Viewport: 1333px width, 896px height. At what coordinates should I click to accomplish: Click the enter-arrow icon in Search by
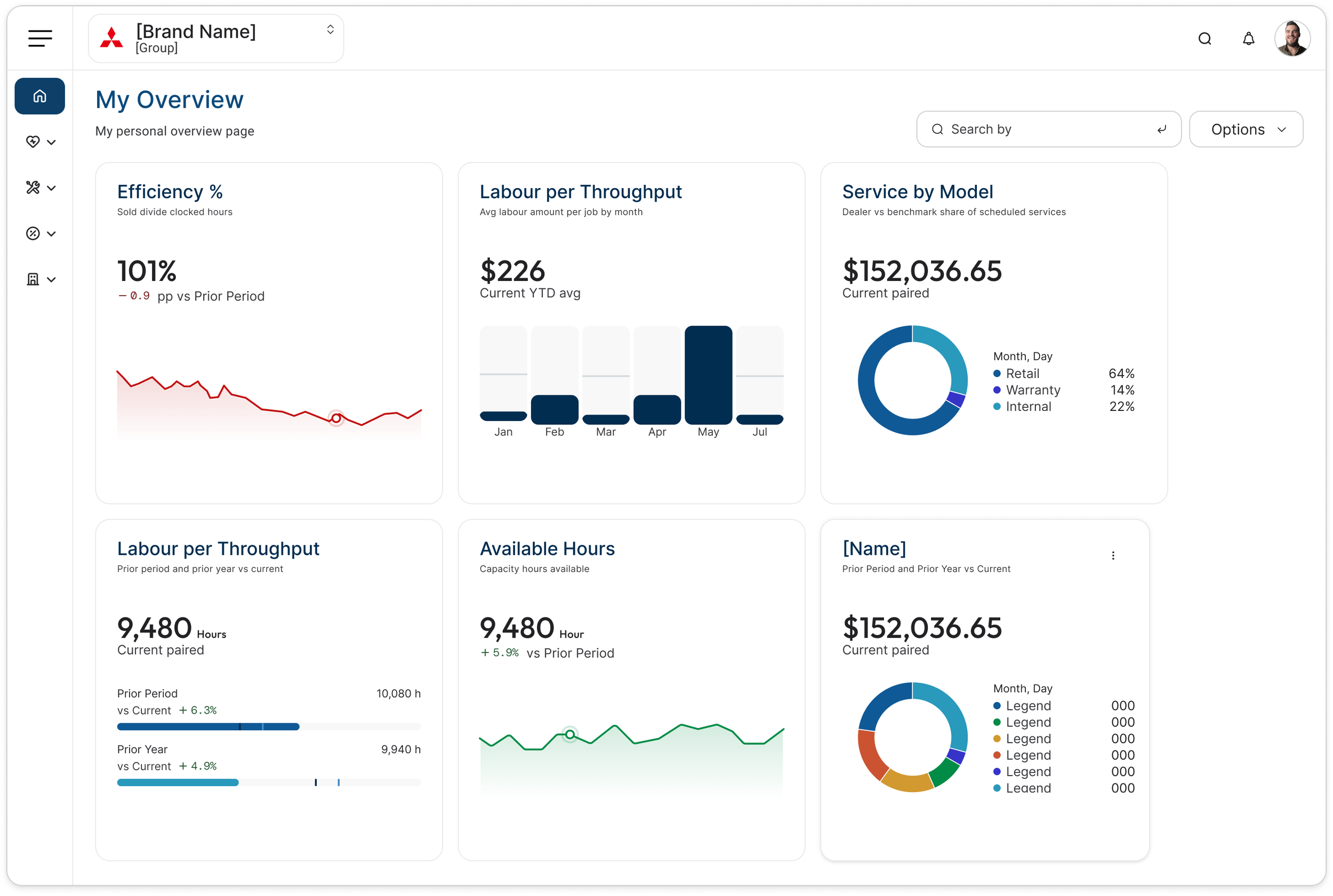coord(1161,130)
